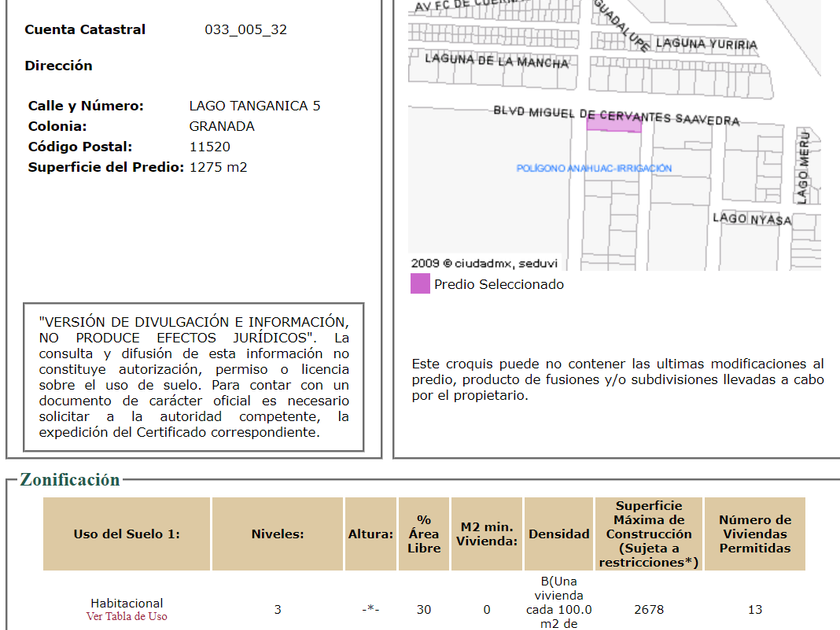Click the LAGO MERU vertical street label
This screenshot has height=630, width=840.
click(802, 167)
